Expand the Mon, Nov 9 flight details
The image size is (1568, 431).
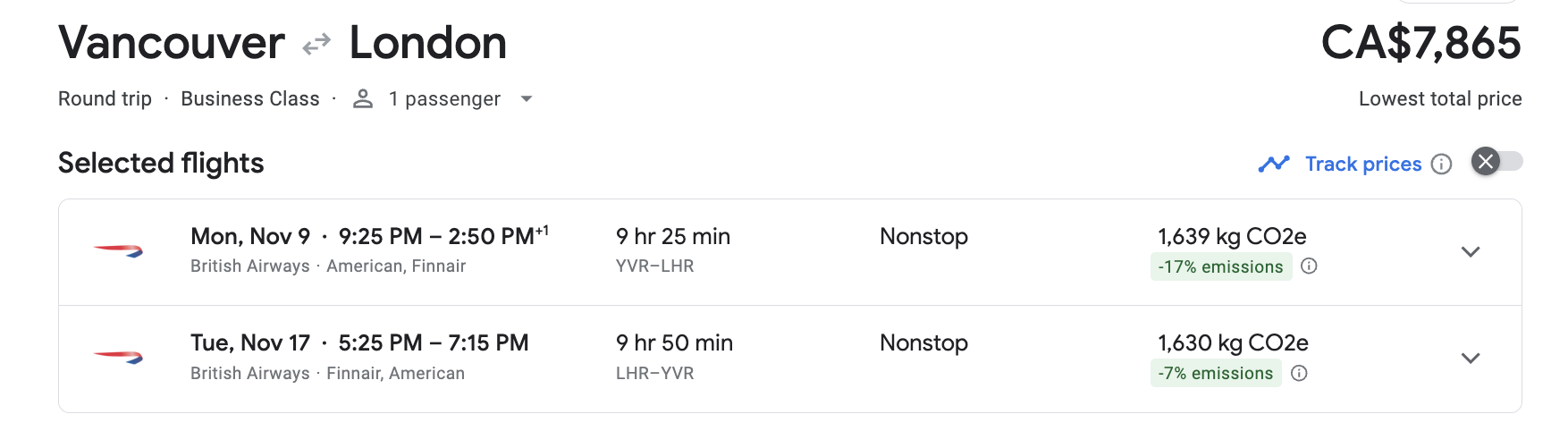point(1470,251)
